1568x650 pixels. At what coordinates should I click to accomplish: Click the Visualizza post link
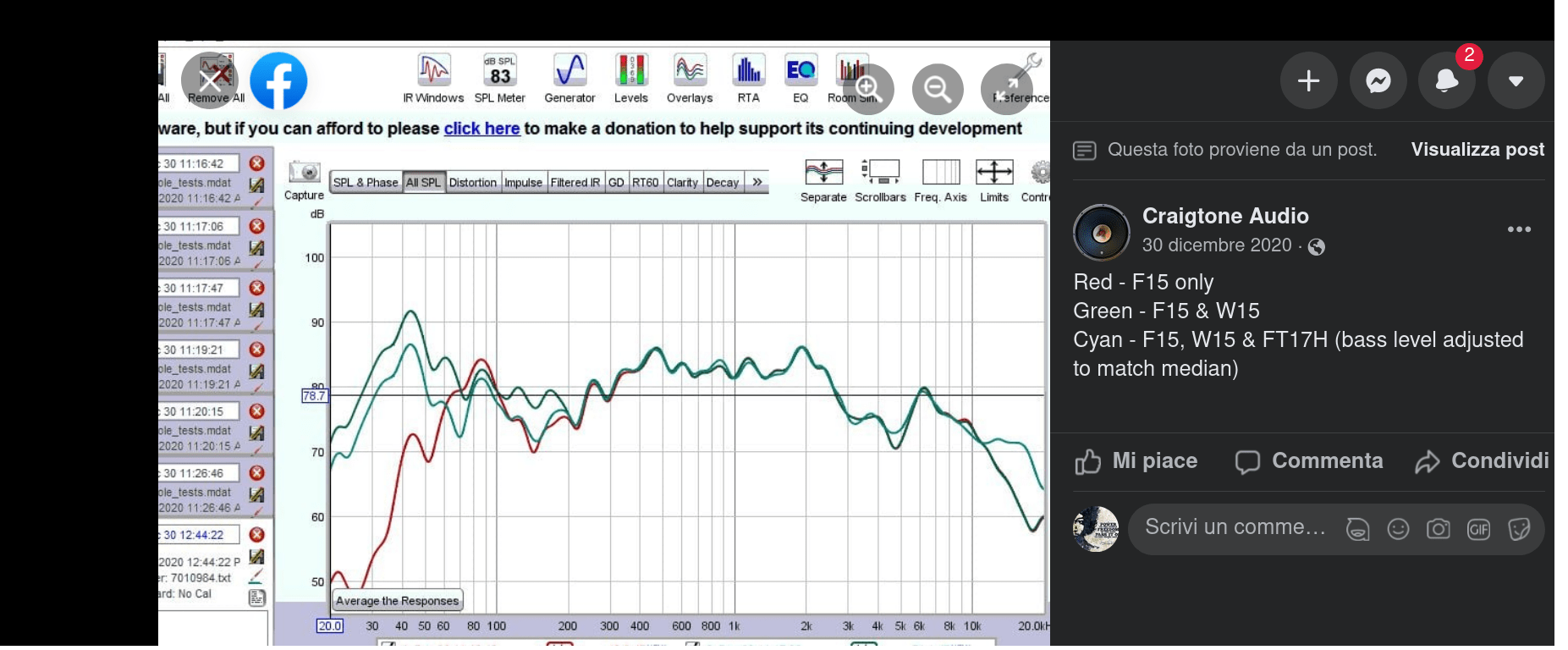pos(1477,150)
